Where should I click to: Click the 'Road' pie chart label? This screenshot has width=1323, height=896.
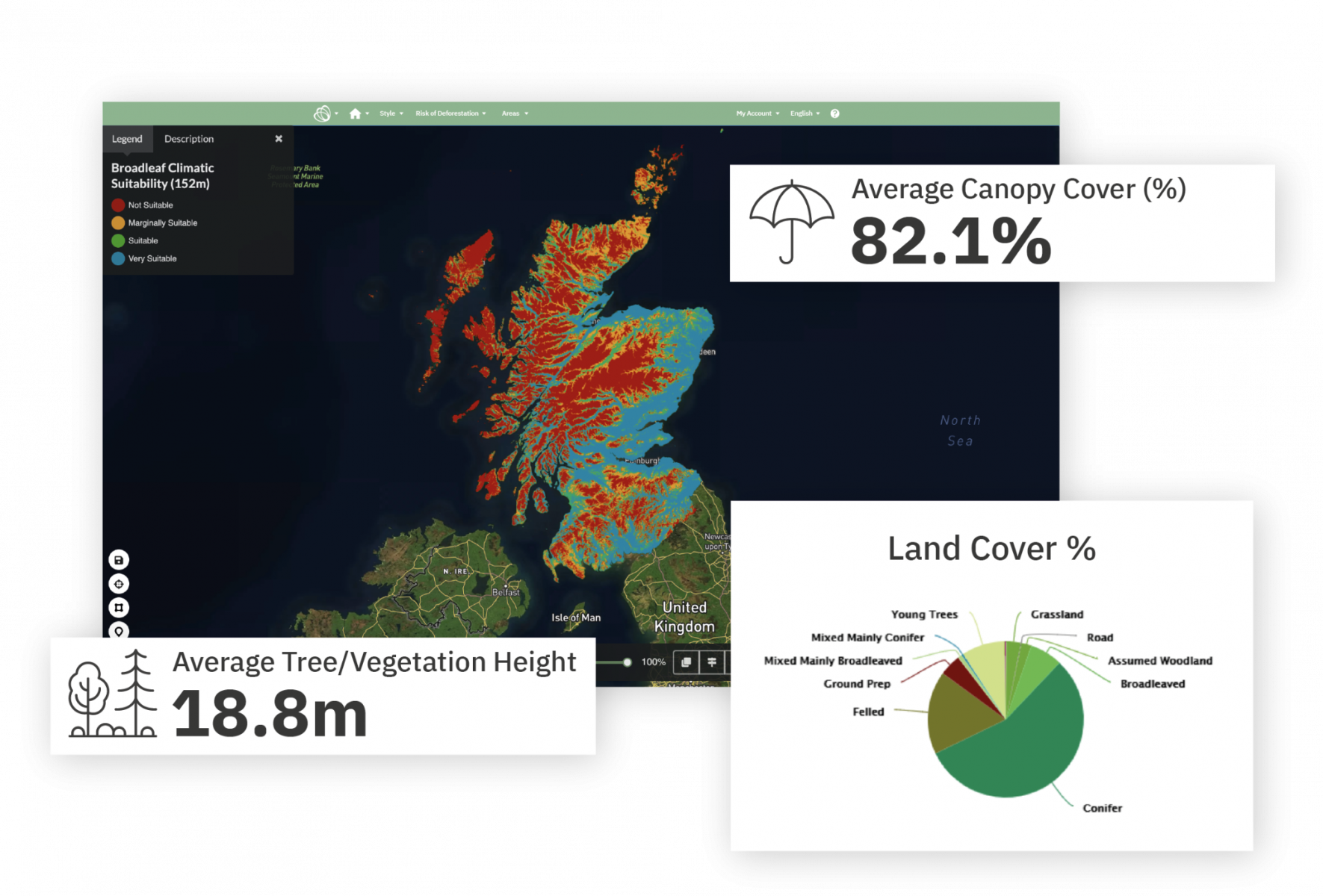[x=1100, y=638]
